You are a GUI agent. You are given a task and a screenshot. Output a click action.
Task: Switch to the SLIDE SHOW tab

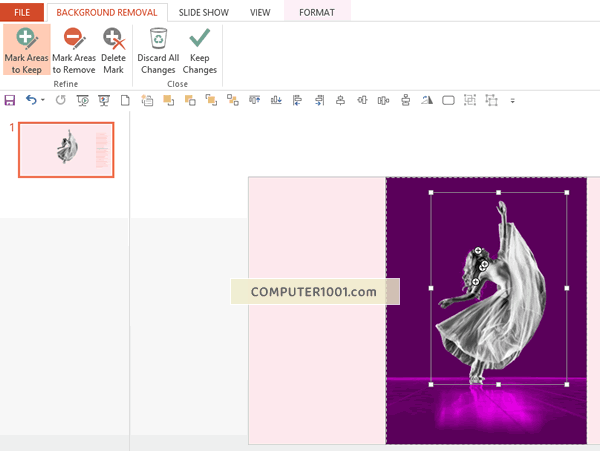point(203,12)
